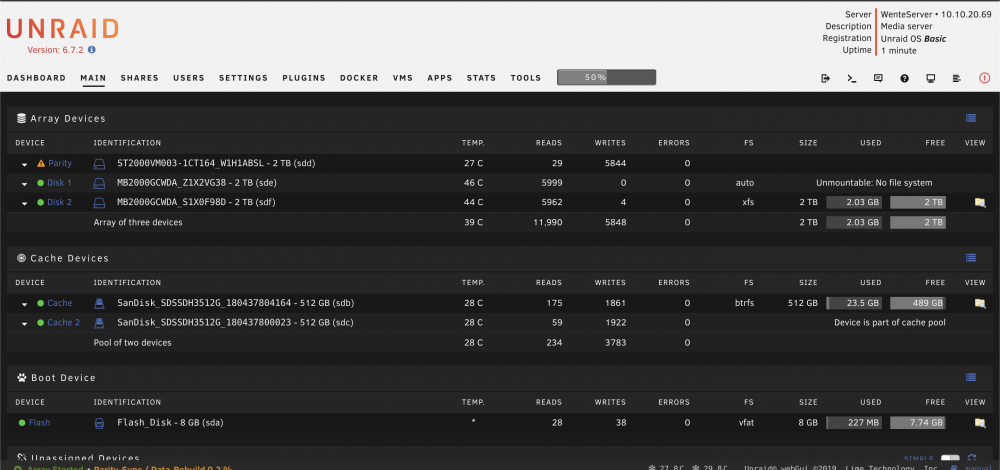Open the feedback speech-bubble icon
Viewport: 1000px width, 470px height.
878,78
